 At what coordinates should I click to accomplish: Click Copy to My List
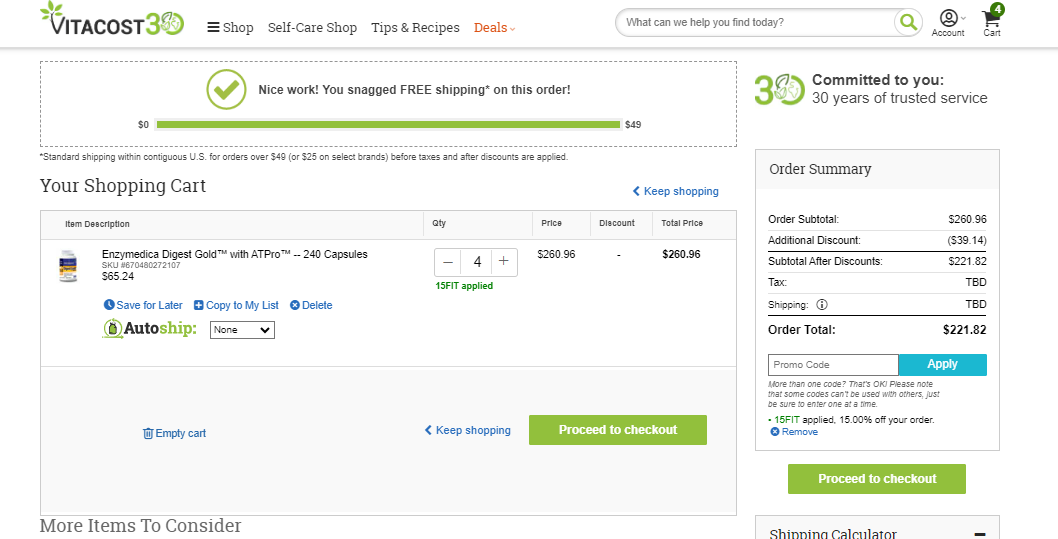pyautogui.click(x=236, y=305)
